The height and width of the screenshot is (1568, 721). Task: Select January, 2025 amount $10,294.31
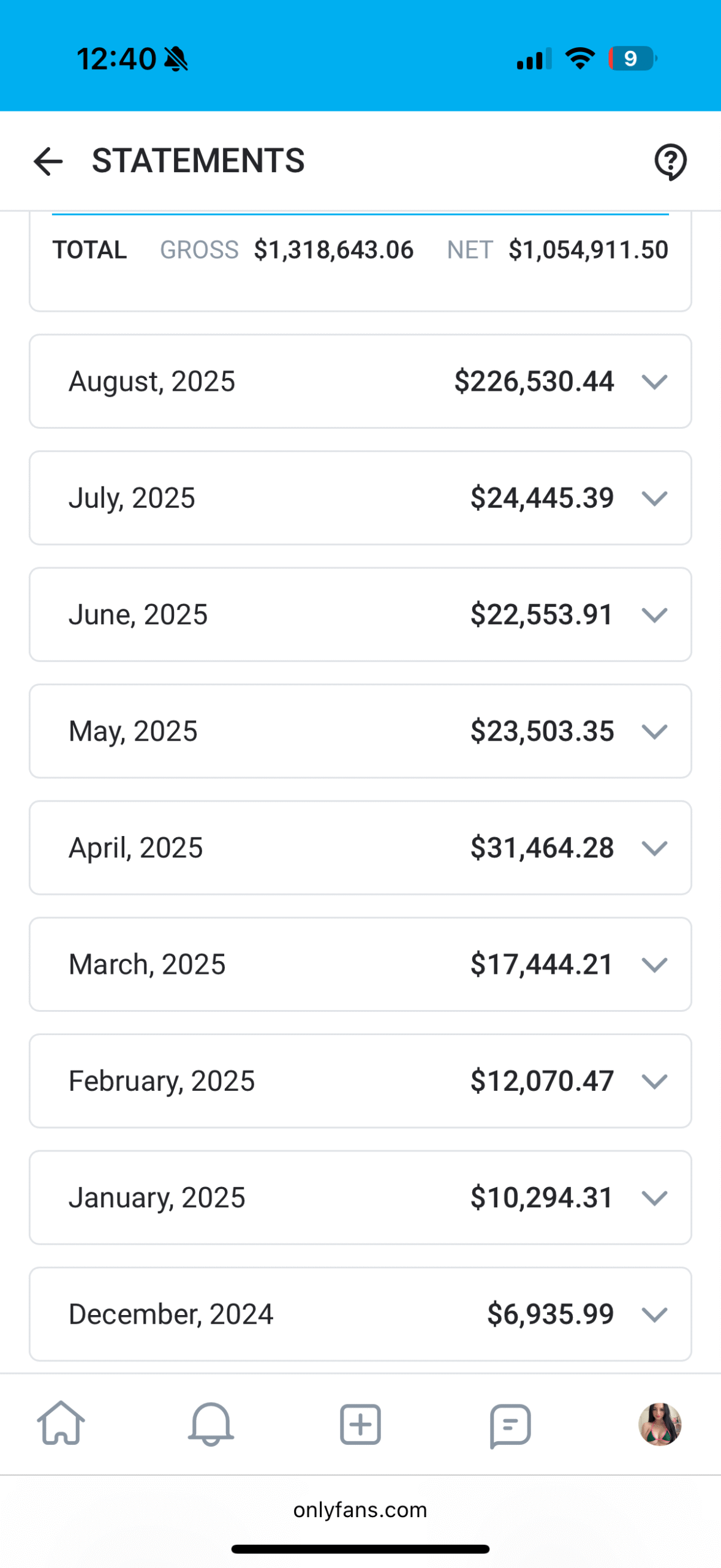pyautogui.click(x=542, y=1197)
